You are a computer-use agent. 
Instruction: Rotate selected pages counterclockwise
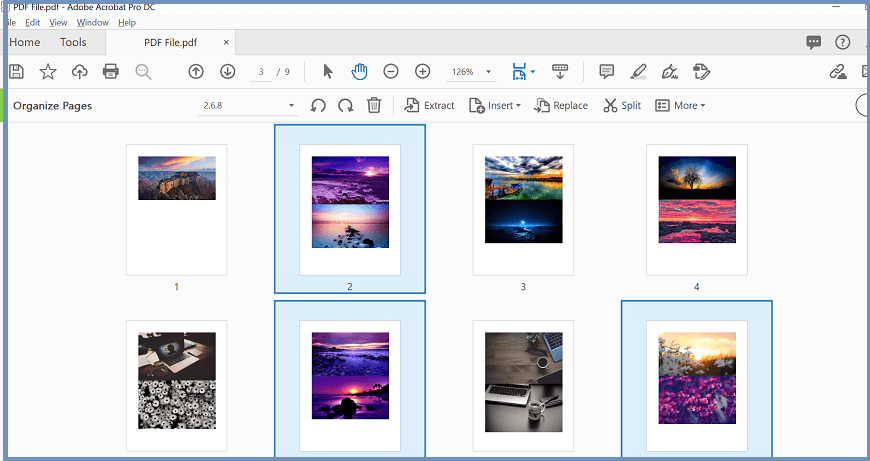pos(318,105)
